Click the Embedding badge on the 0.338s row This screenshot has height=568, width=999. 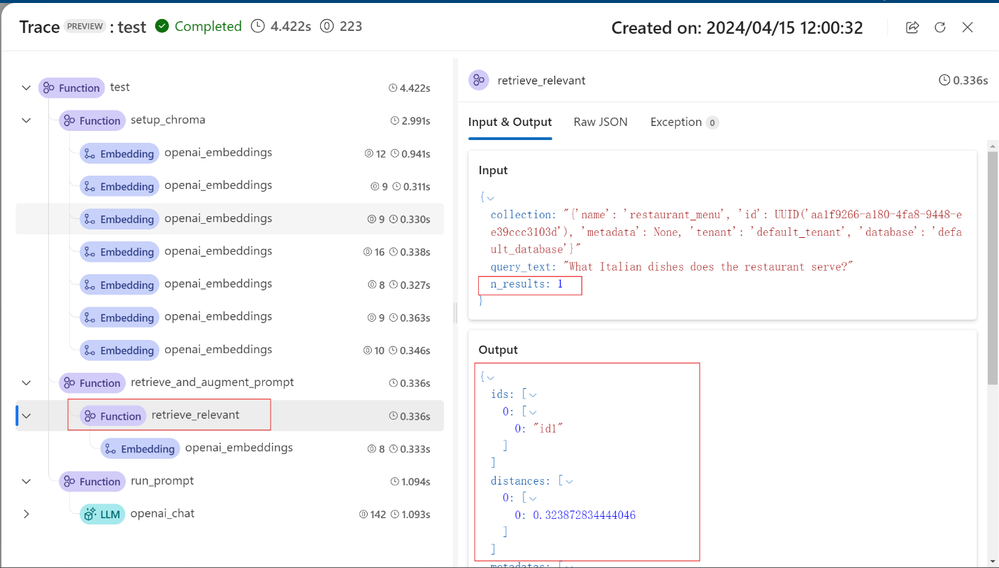(119, 252)
